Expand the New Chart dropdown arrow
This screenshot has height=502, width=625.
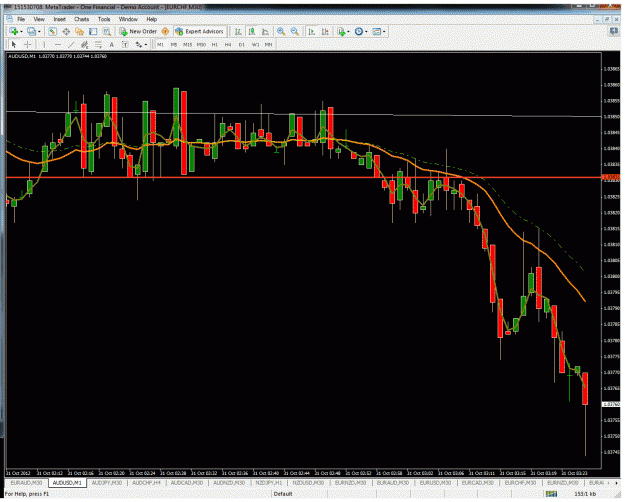coord(21,31)
